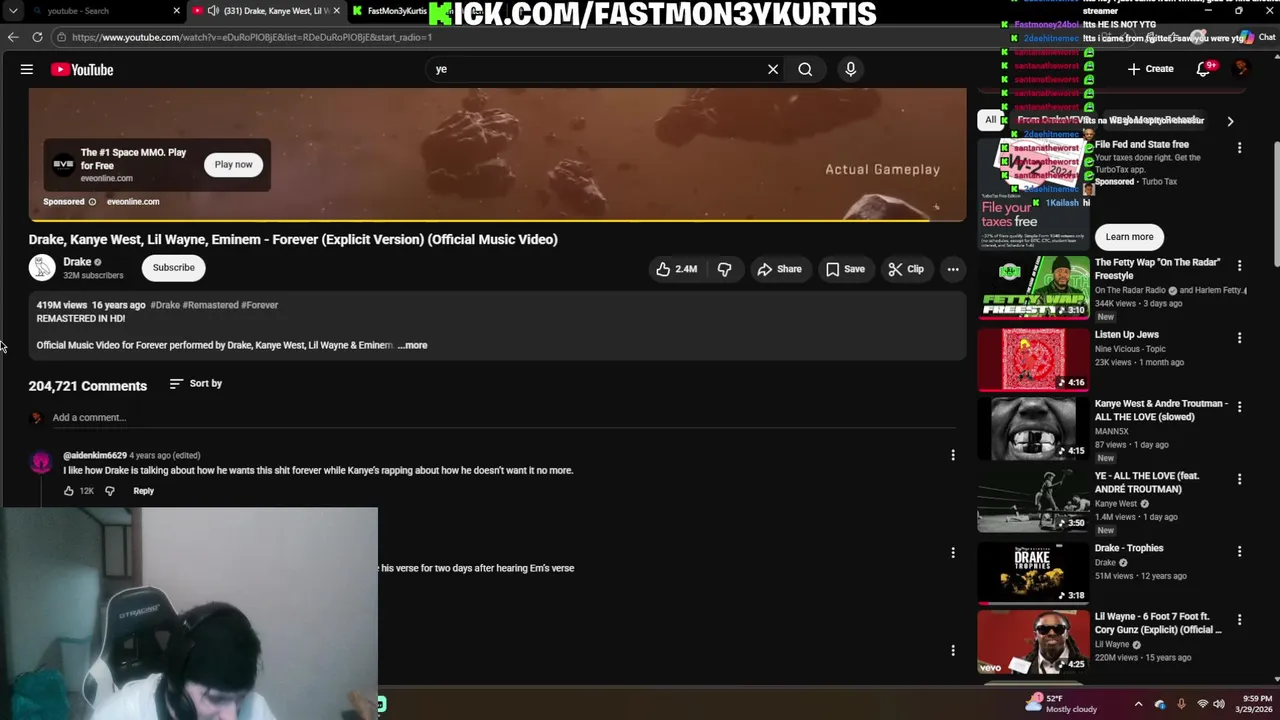Click Learn more on the TurboTax ad

pos(1129,237)
